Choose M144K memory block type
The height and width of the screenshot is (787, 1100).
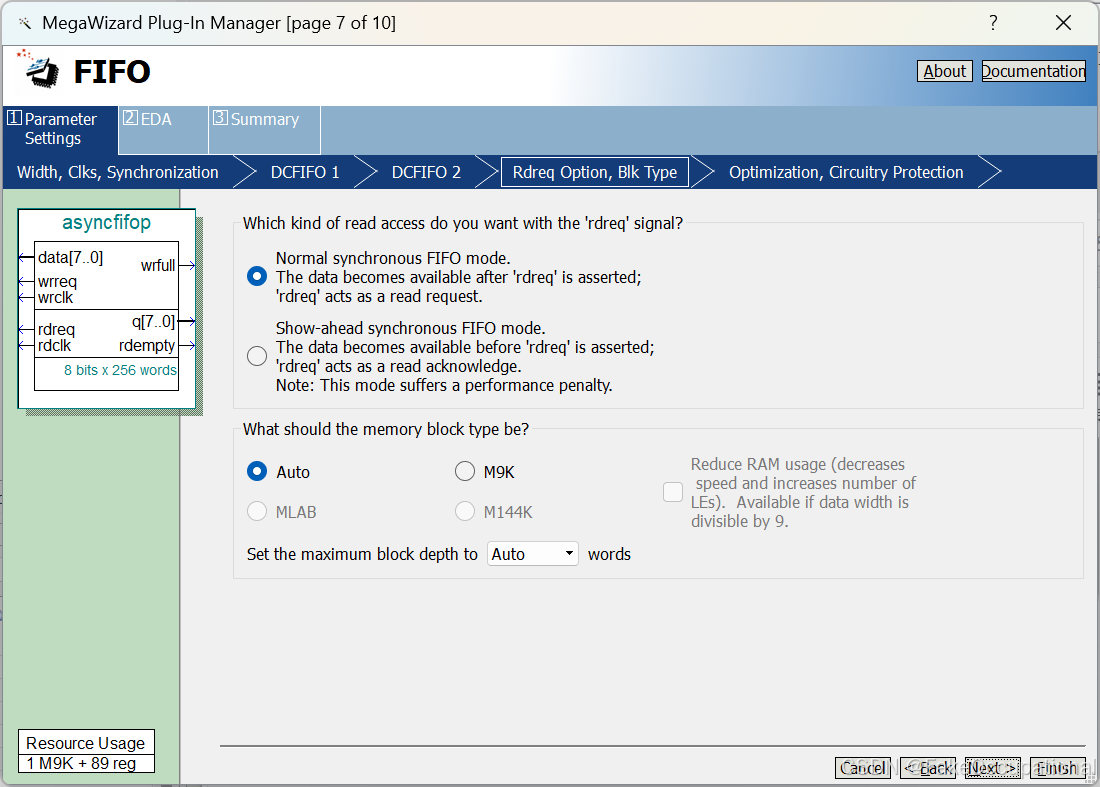(x=464, y=511)
